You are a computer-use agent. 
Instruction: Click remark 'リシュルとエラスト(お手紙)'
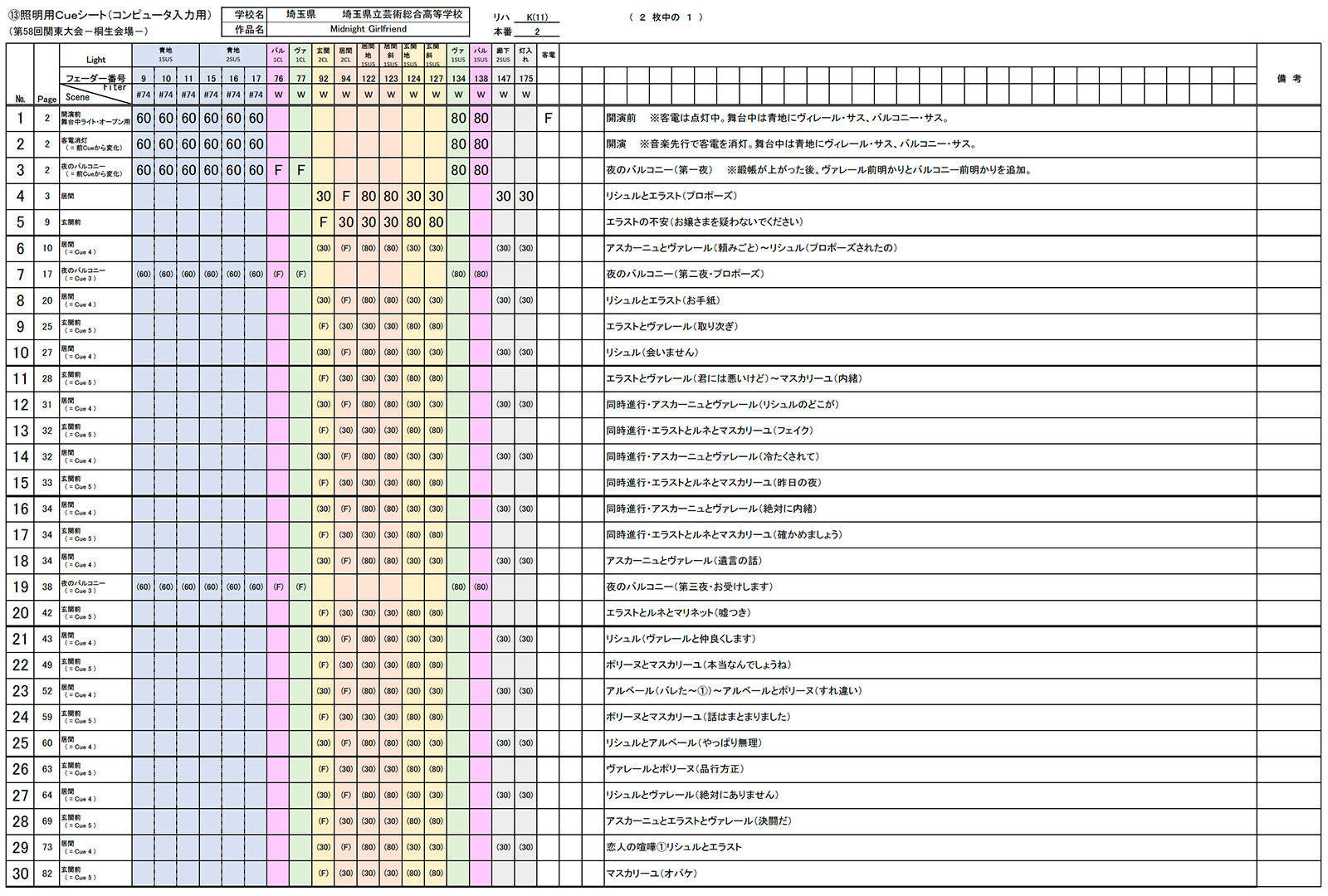click(x=663, y=300)
